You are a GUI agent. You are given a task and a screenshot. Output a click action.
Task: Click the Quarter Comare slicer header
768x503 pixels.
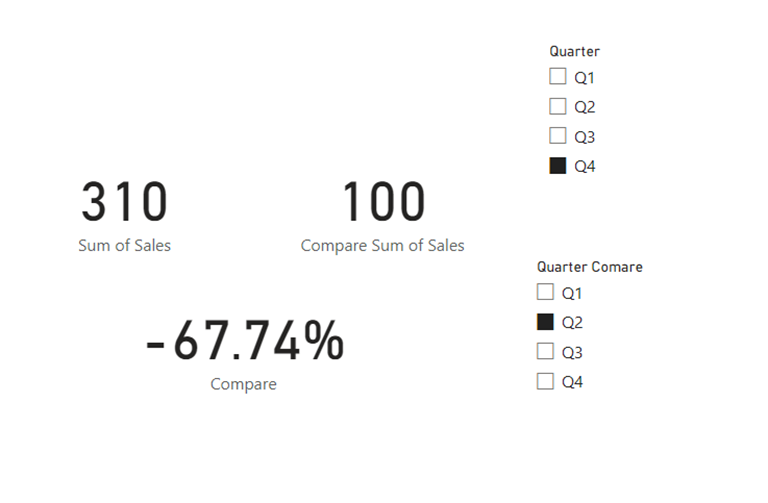pos(589,267)
